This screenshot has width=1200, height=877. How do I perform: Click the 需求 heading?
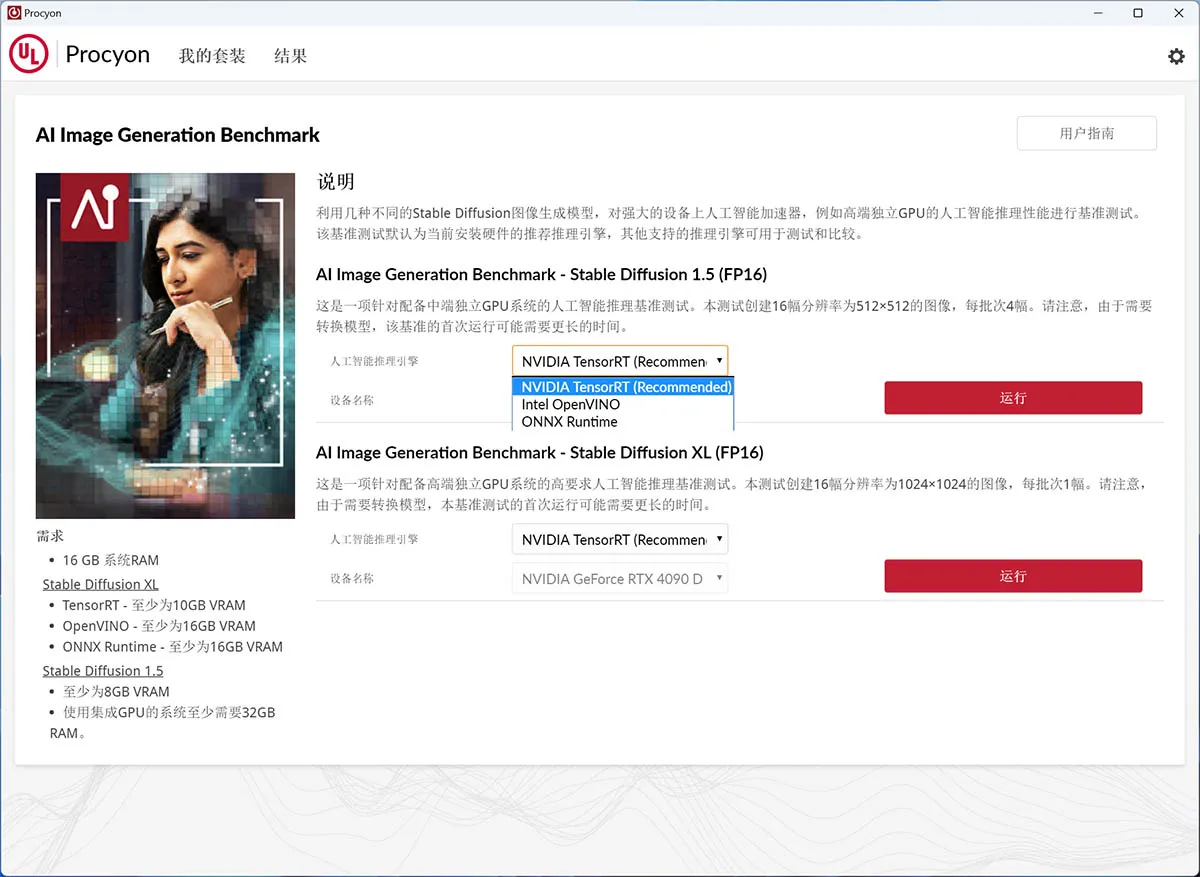coord(50,536)
